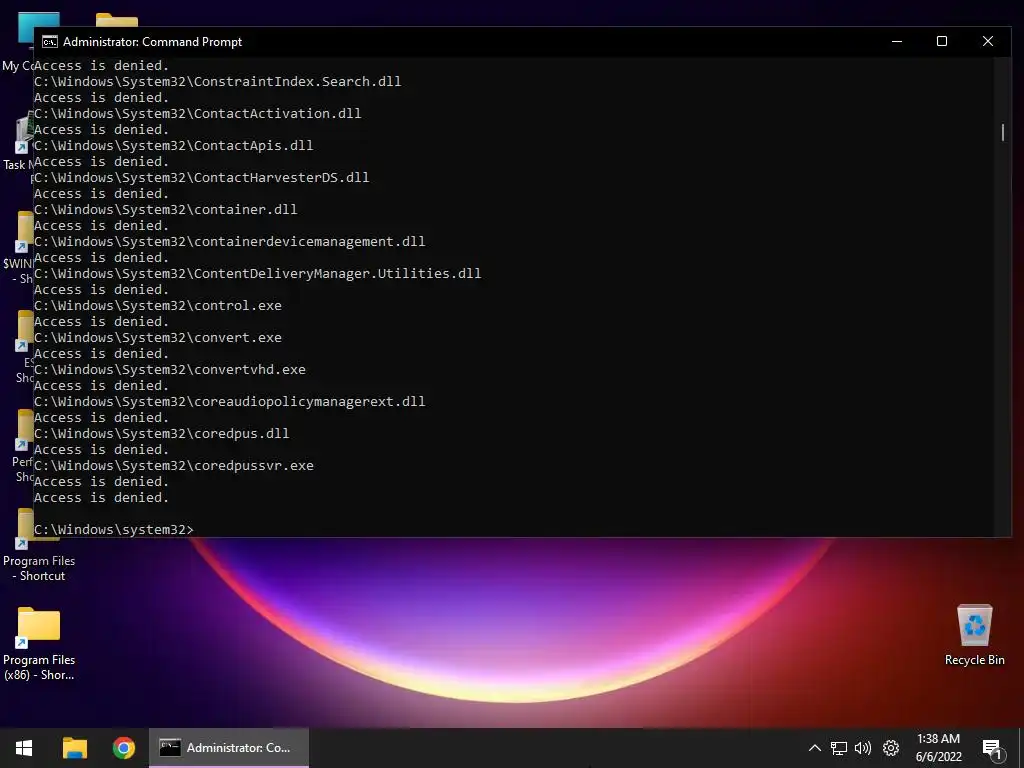Viewport: 1024px width, 768px height.
Task: Click the ContactApis.dll path line
Action: tap(174, 146)
